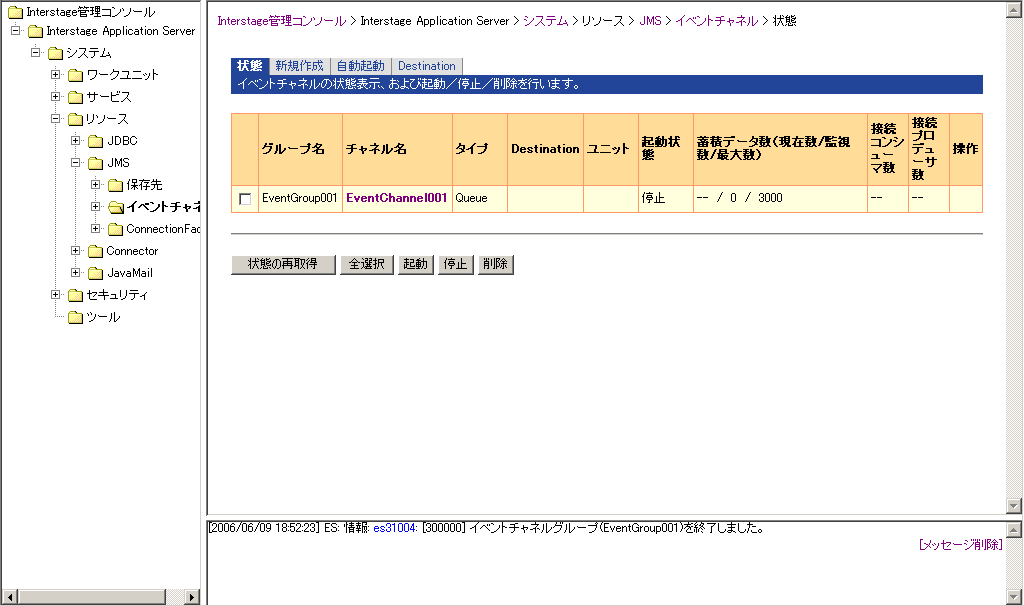Viewport: 1024px width, 606px height.
Task: Open the Destination tab
Action: point(427,66)
